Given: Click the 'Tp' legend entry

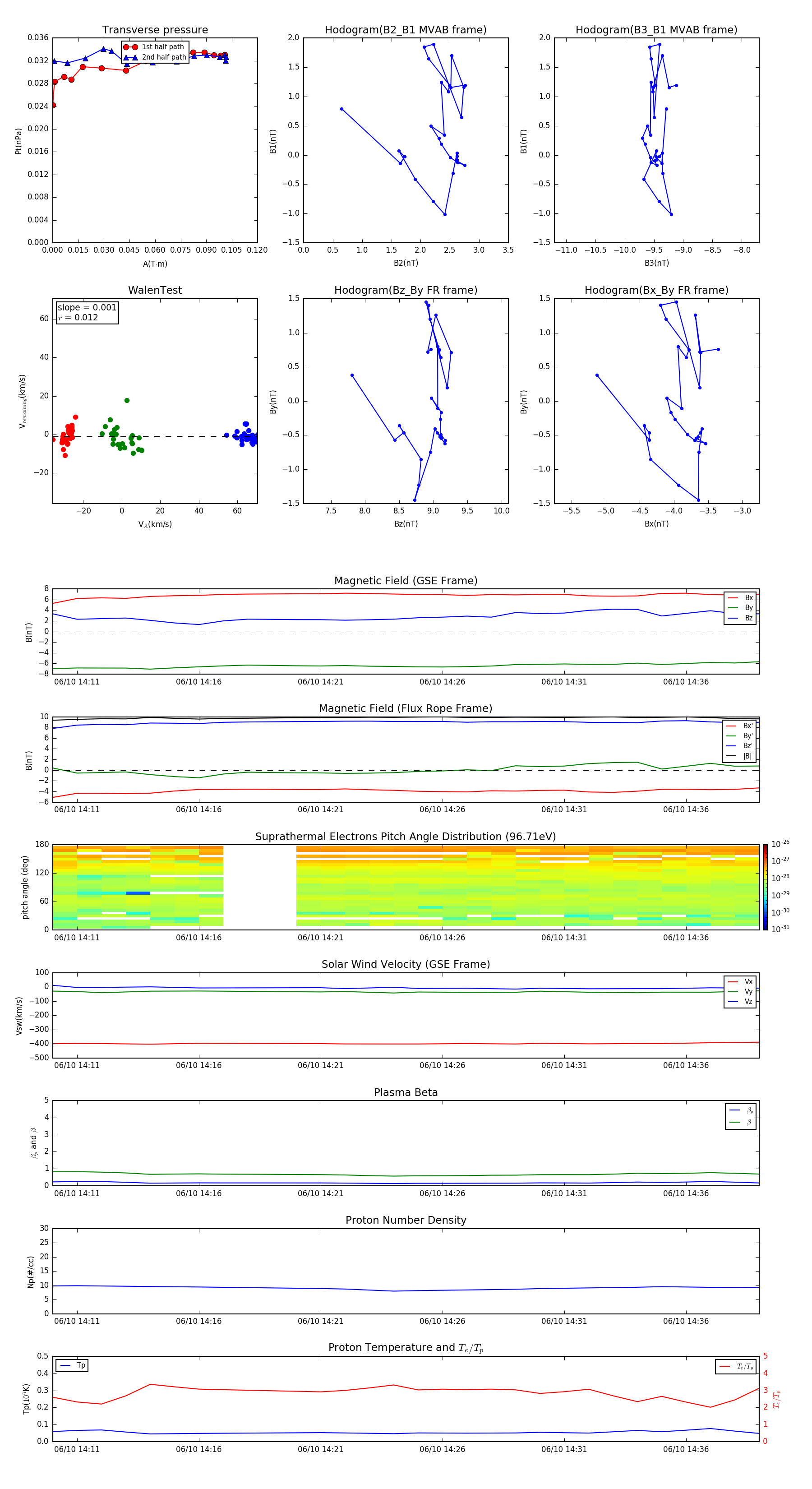Looking at the screenshot, I should (x=72, y=1365).
